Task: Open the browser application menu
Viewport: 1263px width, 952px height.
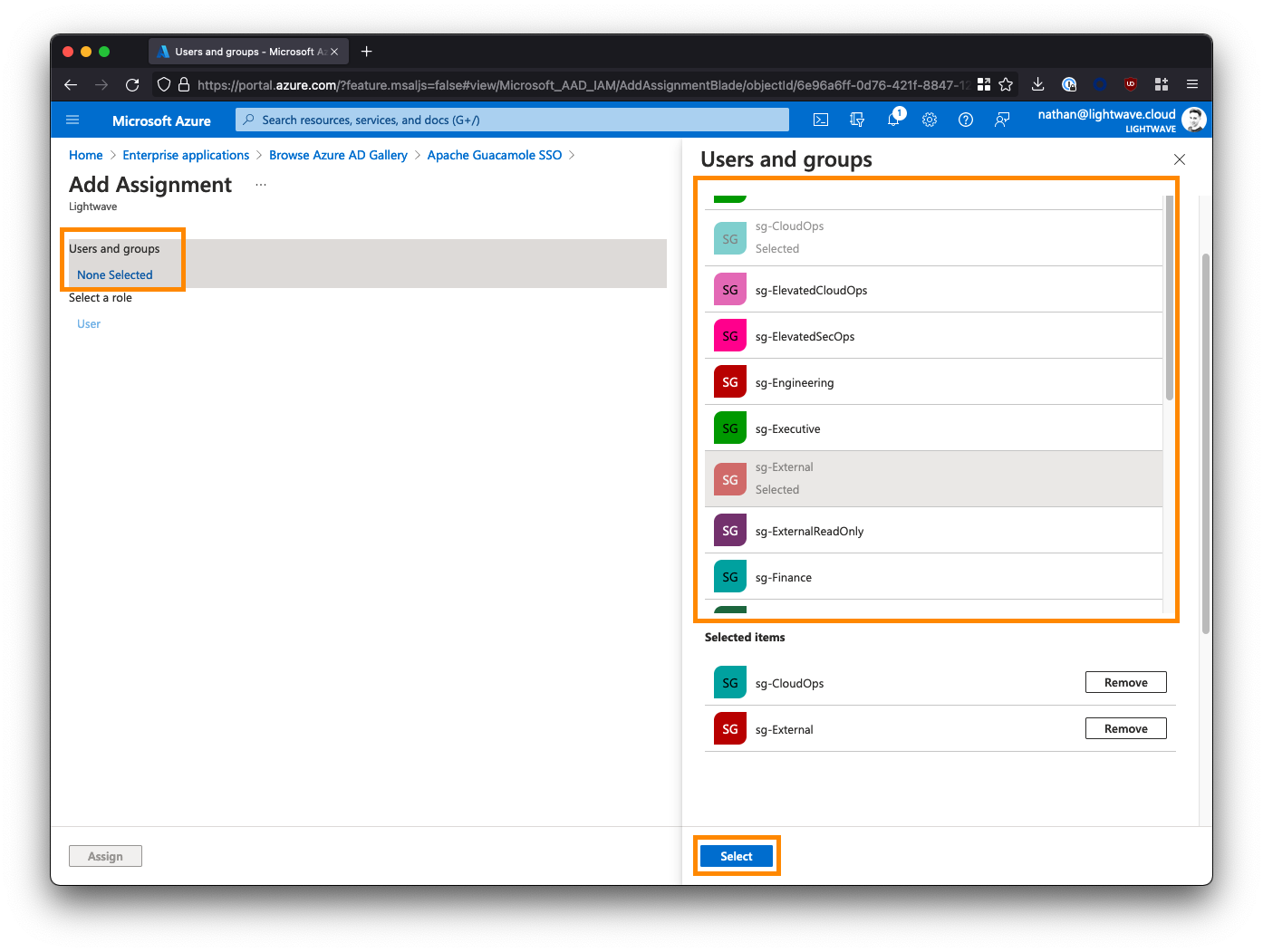Action: (x=1192, y=84)
